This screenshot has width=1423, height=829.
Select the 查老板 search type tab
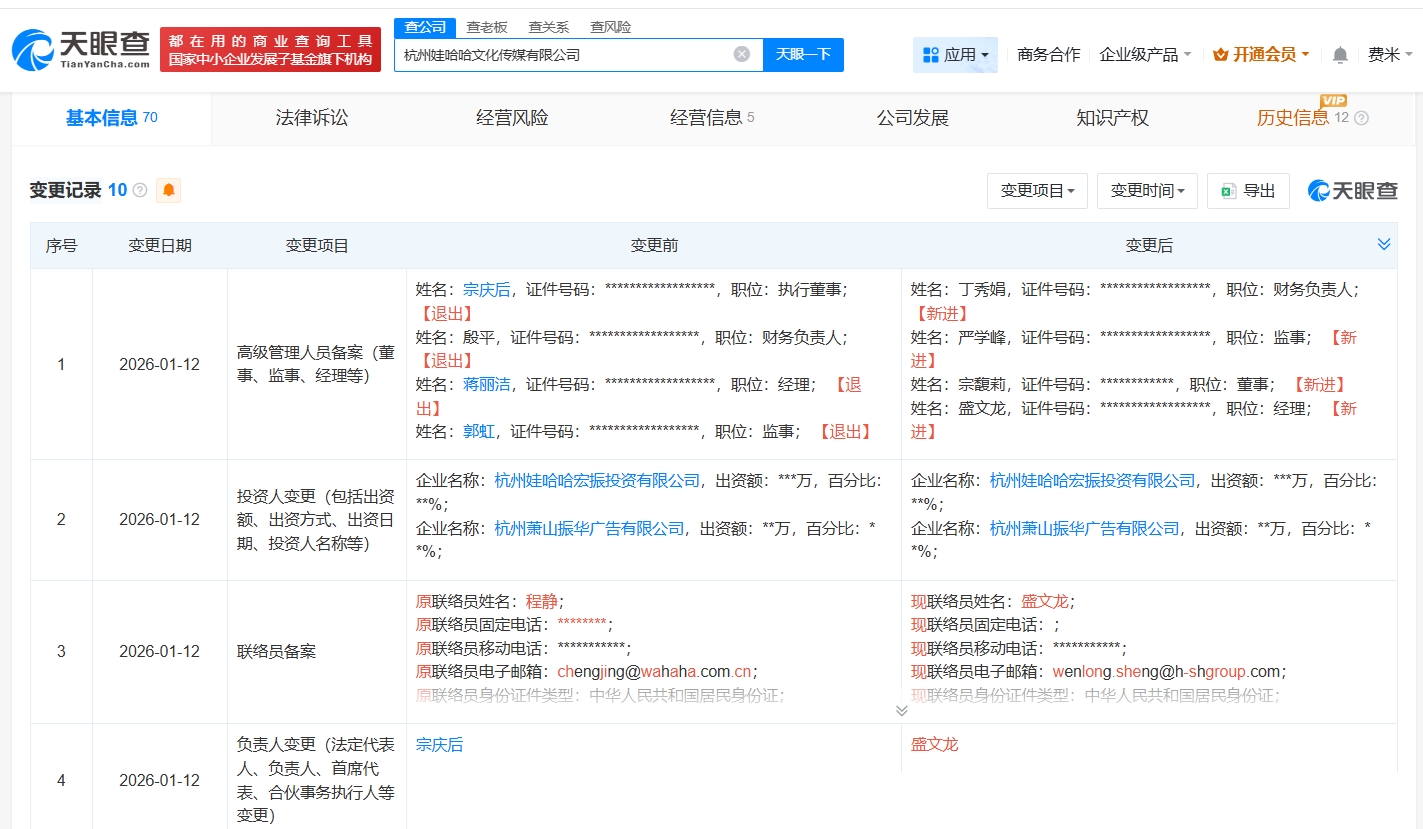point(487,27)
